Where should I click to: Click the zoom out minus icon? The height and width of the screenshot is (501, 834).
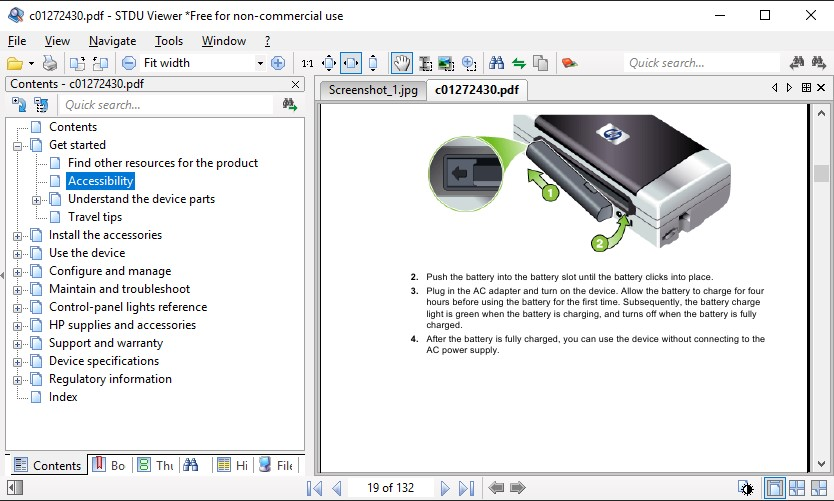(x=128, y=63)
